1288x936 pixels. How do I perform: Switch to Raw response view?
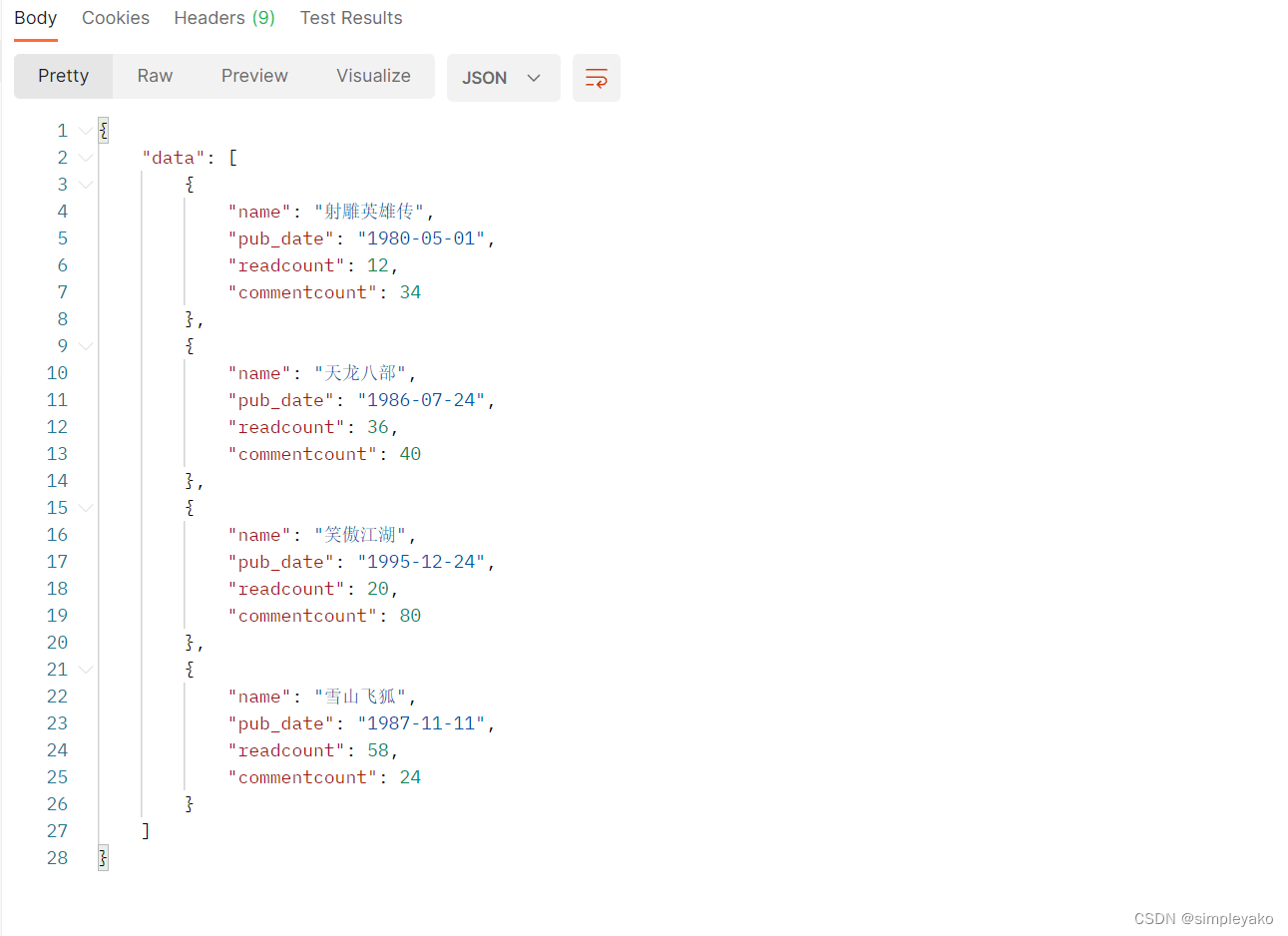pos(154,76)
